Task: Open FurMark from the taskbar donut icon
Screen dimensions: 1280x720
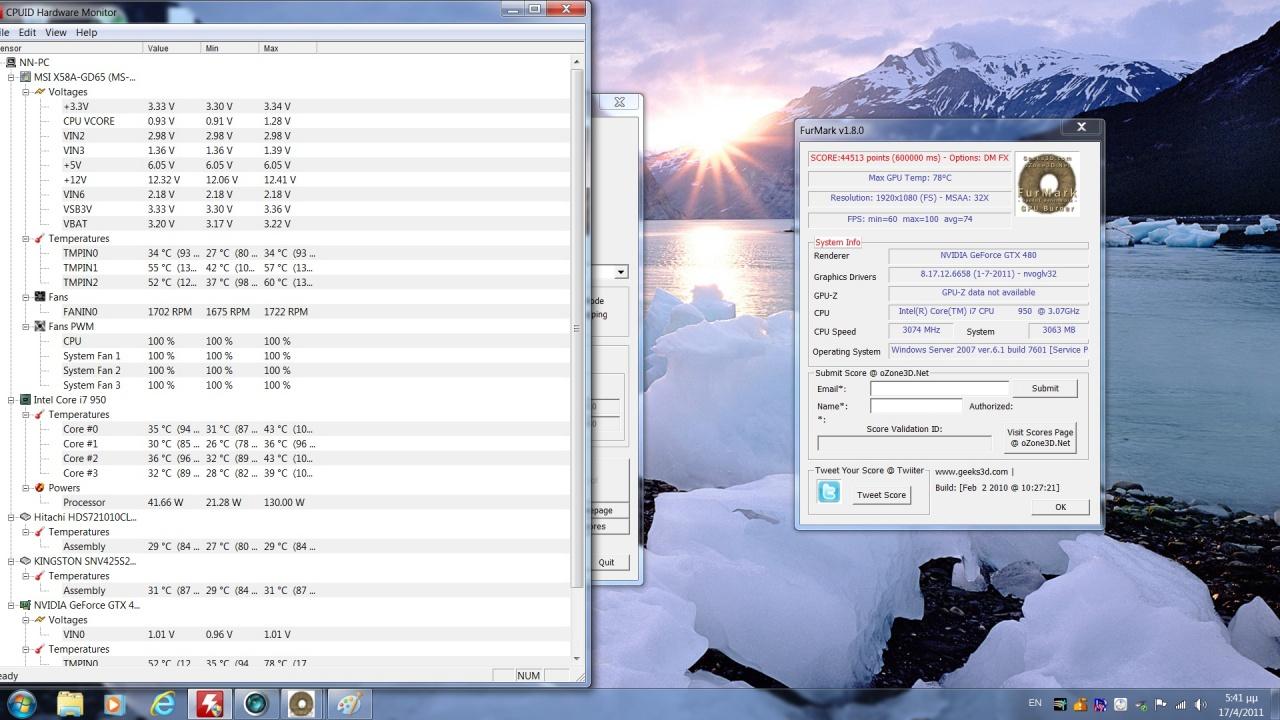Action: click(x=301, y=703)
